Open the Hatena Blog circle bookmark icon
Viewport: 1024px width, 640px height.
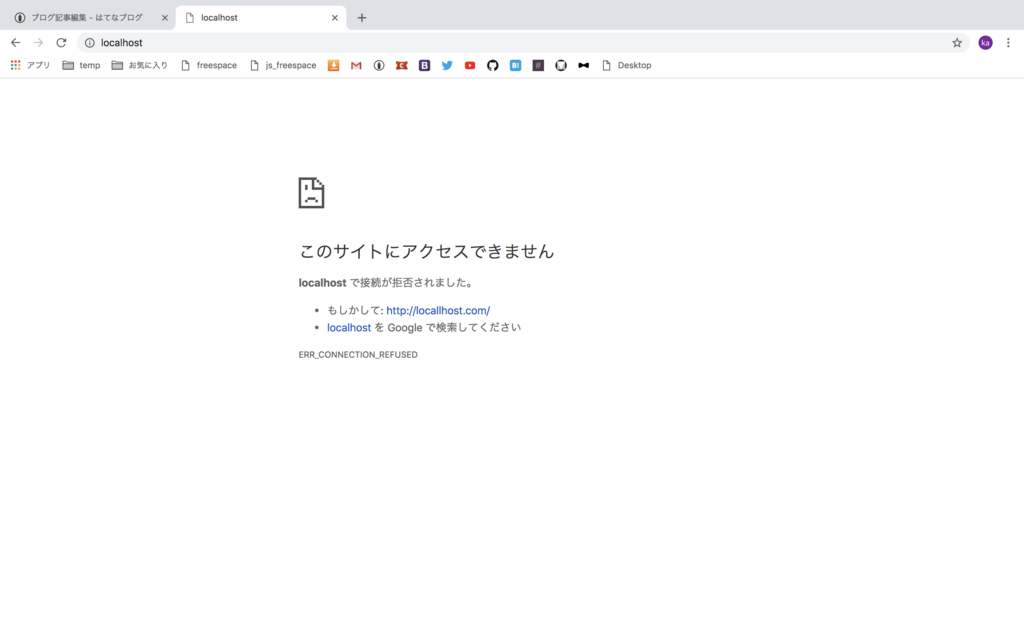tap(379, 65)
